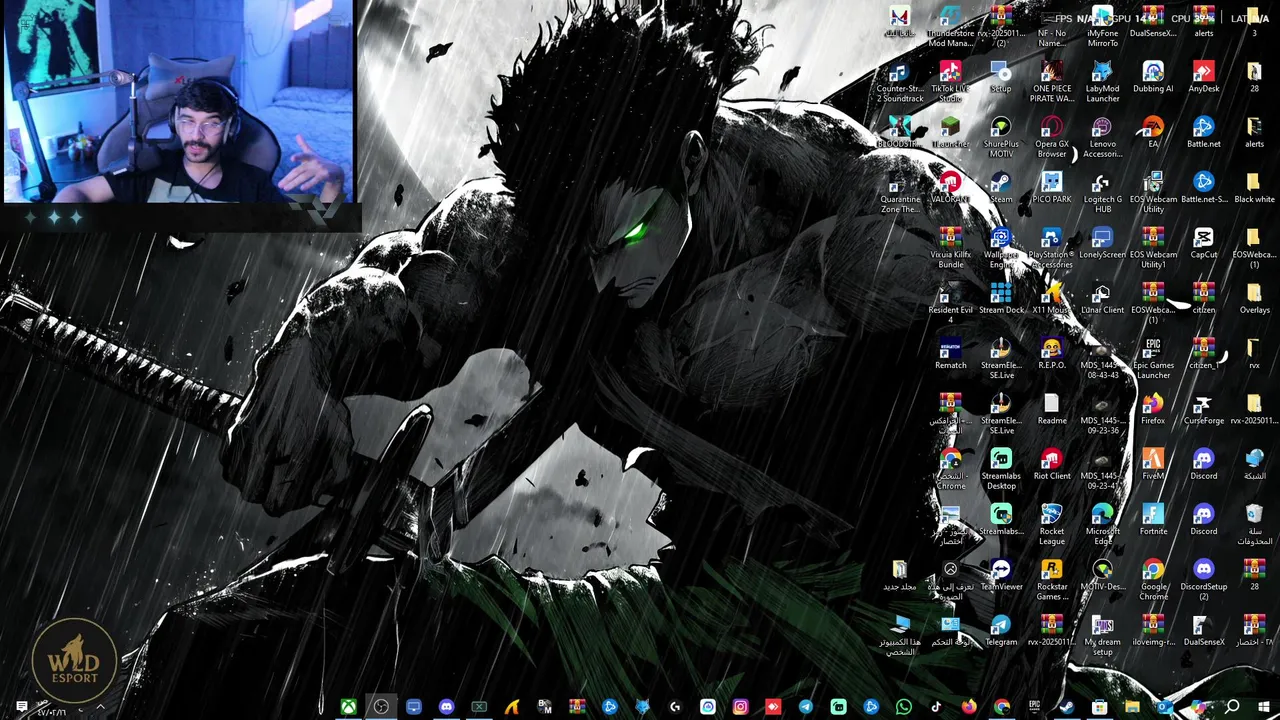This screenshot has height=720, width=1280.
Task: Open LabyMod Launcher desktop icon
Action: [x=1102, y=82]
